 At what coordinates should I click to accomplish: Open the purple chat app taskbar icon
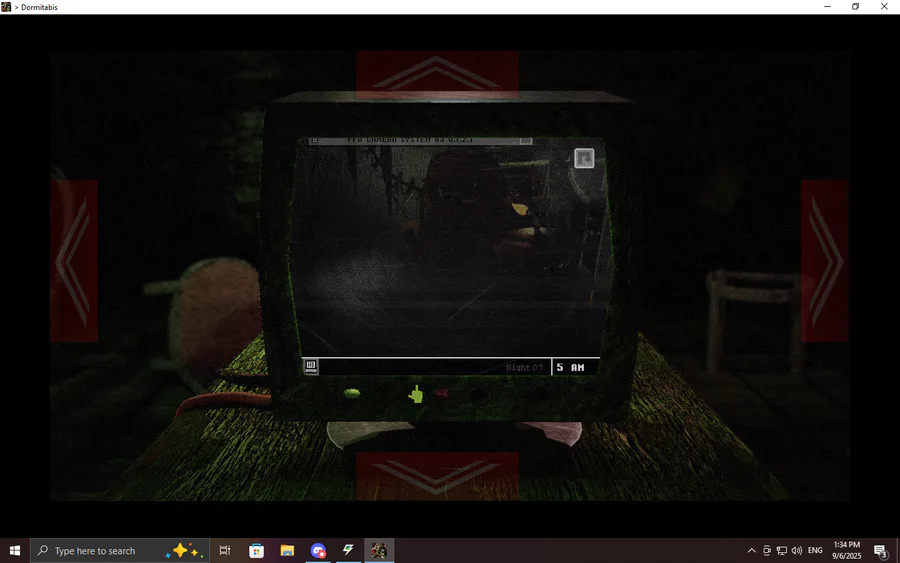[x=318, y=550]
